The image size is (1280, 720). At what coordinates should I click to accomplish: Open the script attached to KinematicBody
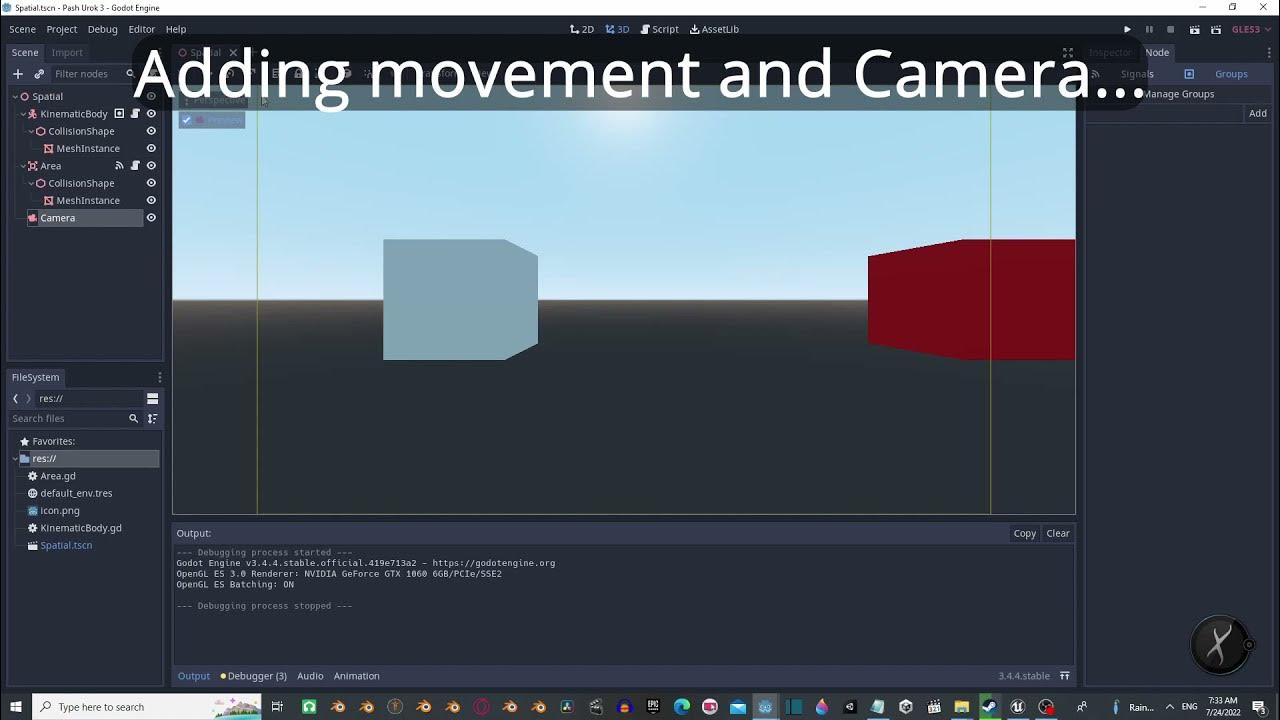[x=135, y=114]
